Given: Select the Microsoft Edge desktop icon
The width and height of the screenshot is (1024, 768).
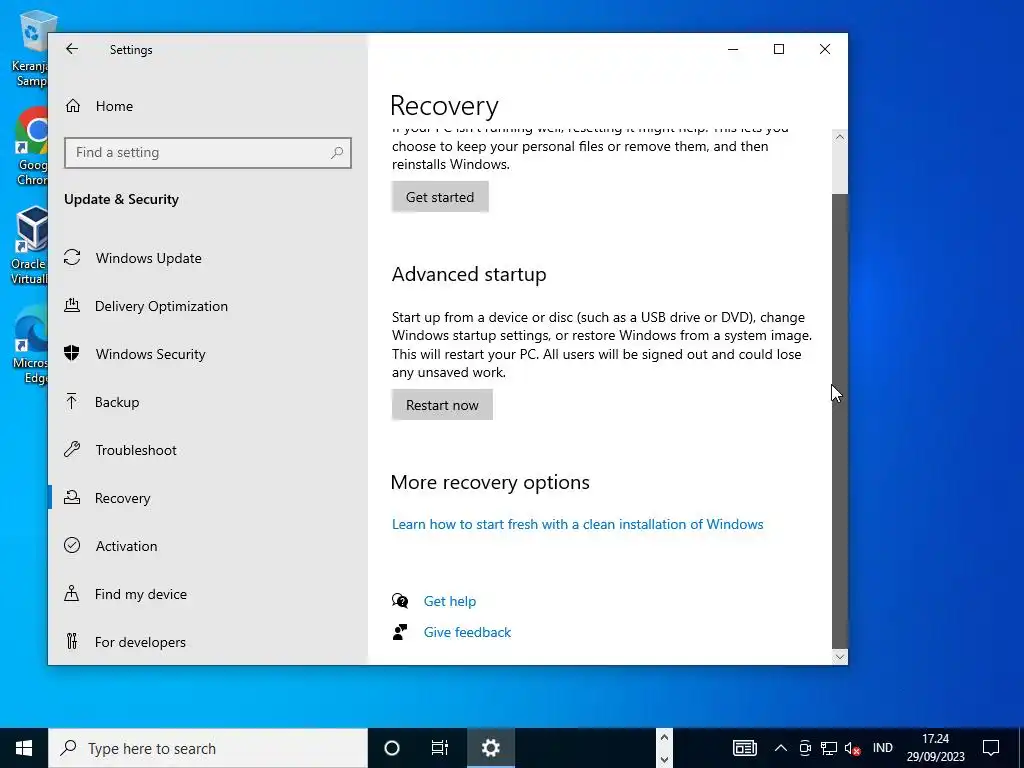Looking at the screenshot, I should [30, 345].
